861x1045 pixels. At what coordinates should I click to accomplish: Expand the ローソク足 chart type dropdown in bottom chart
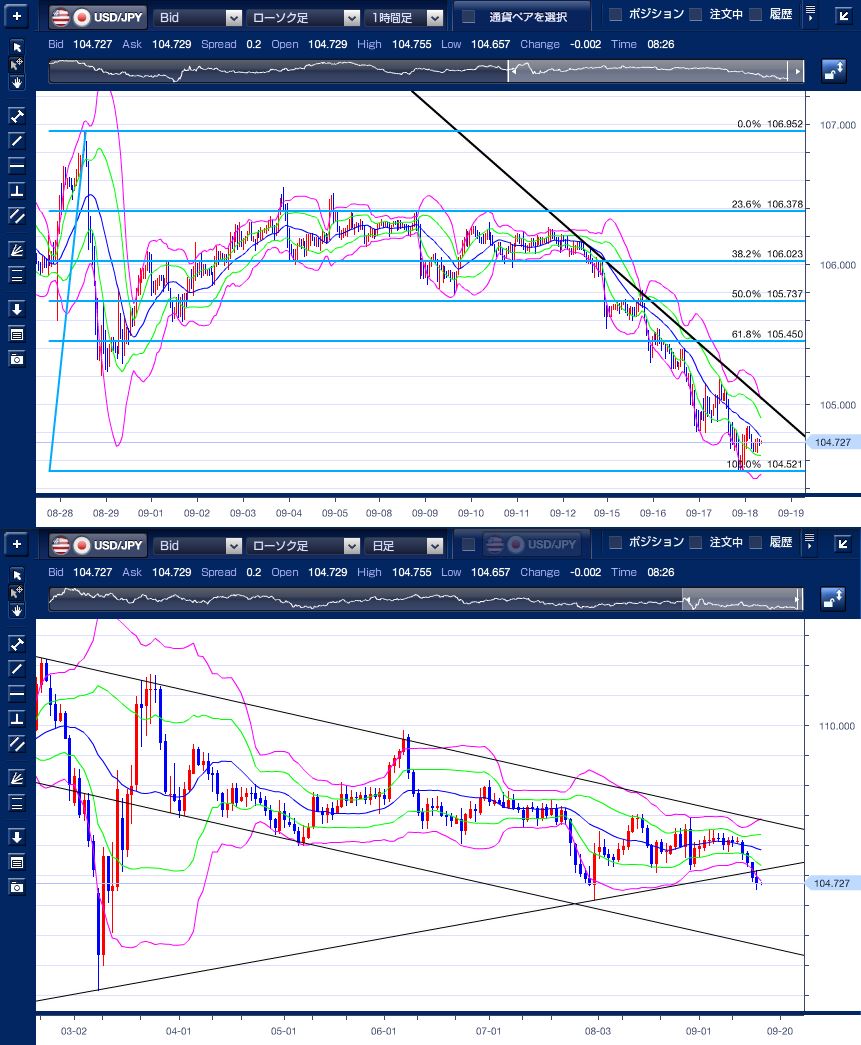pos(304,545)
